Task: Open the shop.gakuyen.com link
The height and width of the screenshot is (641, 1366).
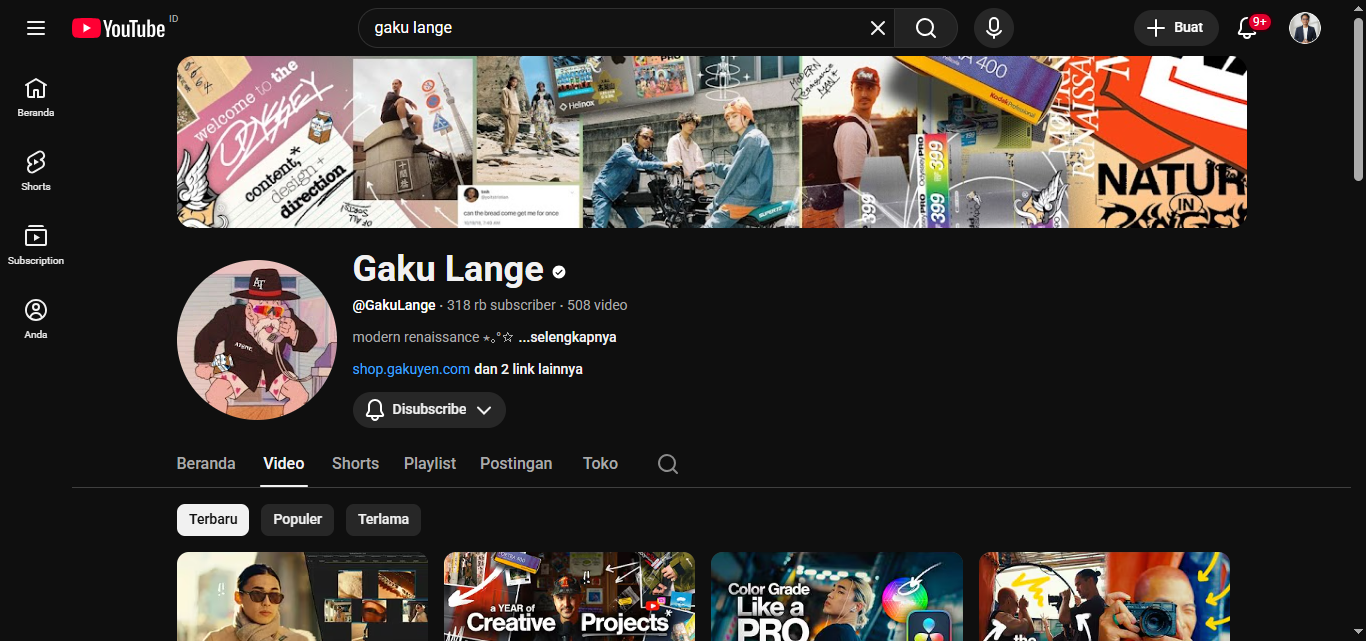Action: 411,369
